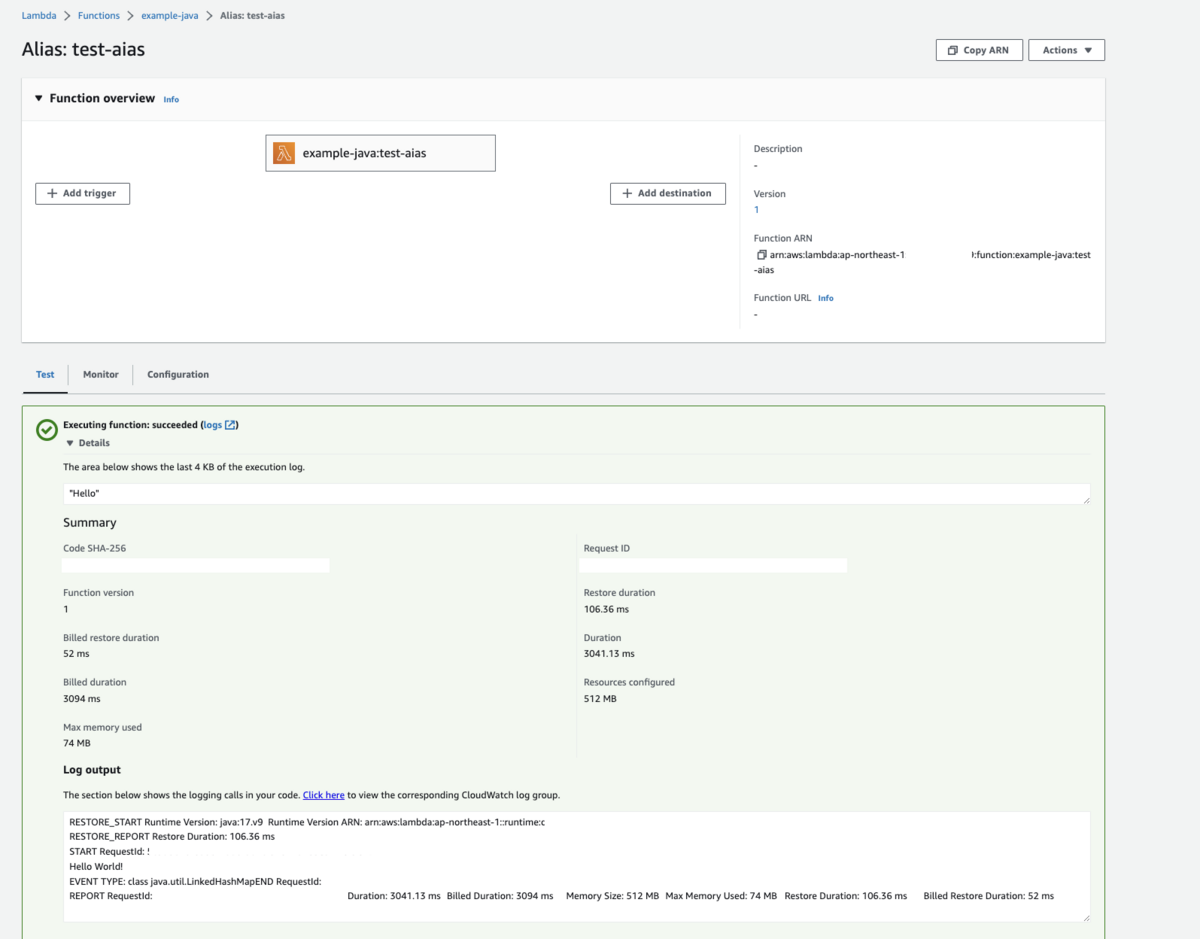
Task: Collapse the Function overview section
Action: (x=39, y=99)
